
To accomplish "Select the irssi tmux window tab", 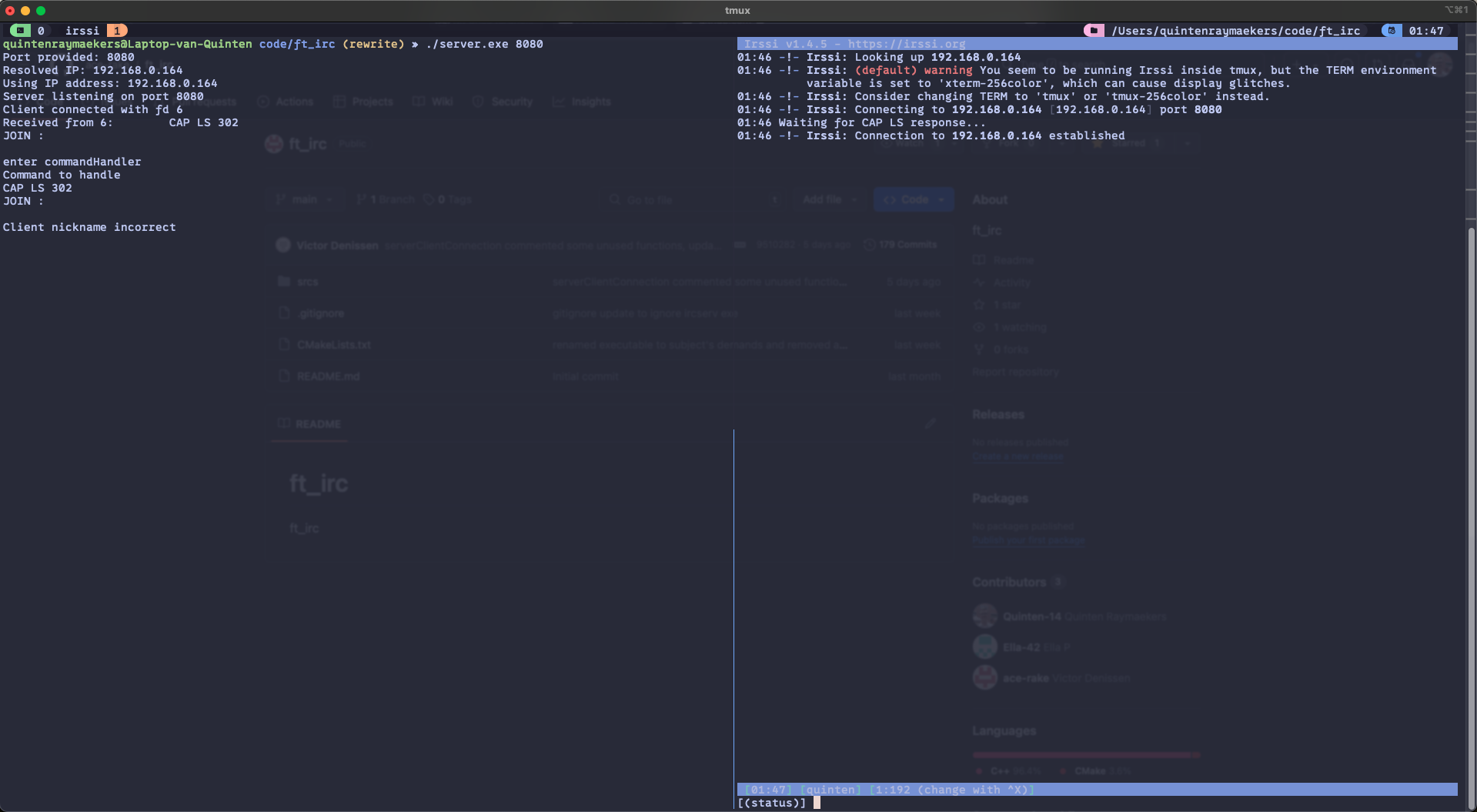I will point(82,31).
